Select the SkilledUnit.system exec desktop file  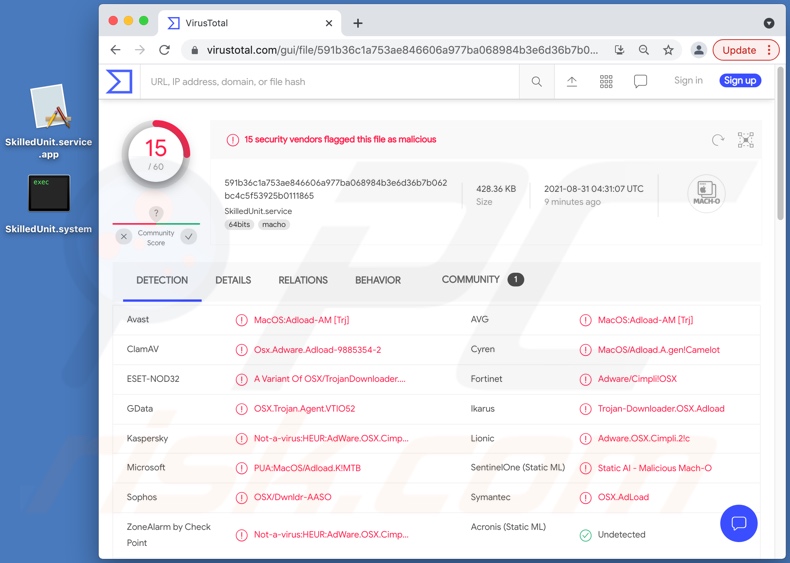pos(49,204)
